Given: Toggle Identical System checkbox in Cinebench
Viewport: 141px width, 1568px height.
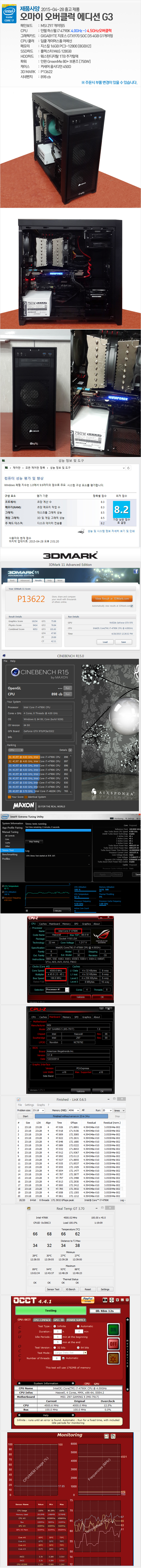Looking at the screenshot, I should point(26,797).
